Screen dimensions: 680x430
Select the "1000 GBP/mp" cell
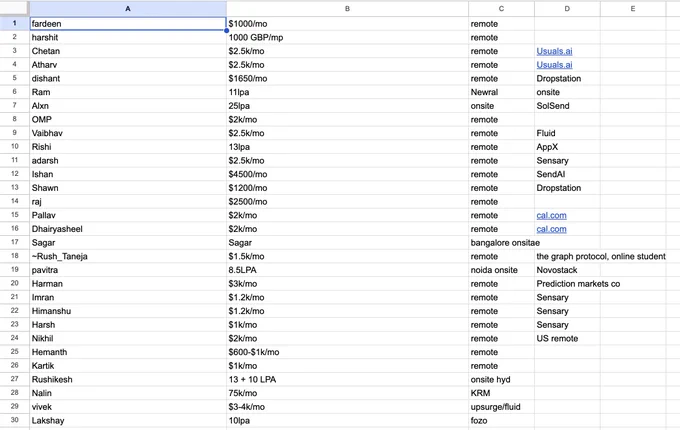coord(347,38)
